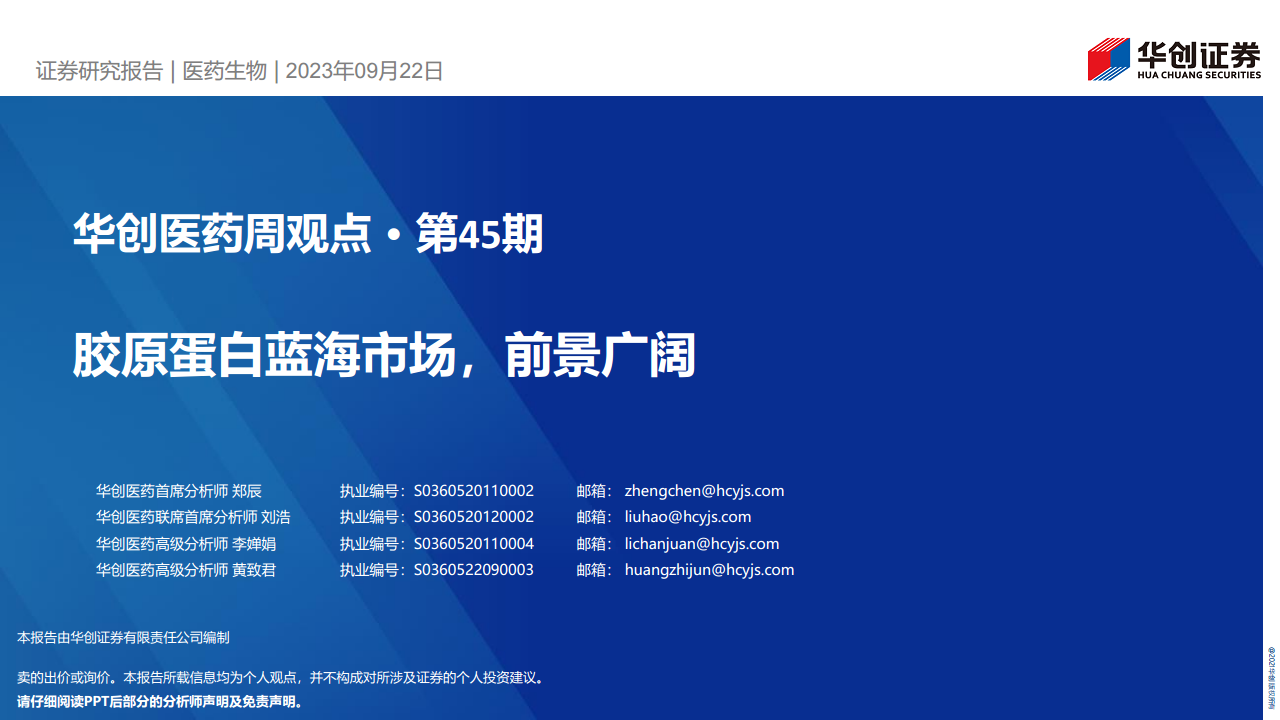Click the title 华创医药周观点·第45期

coord(308,235)
